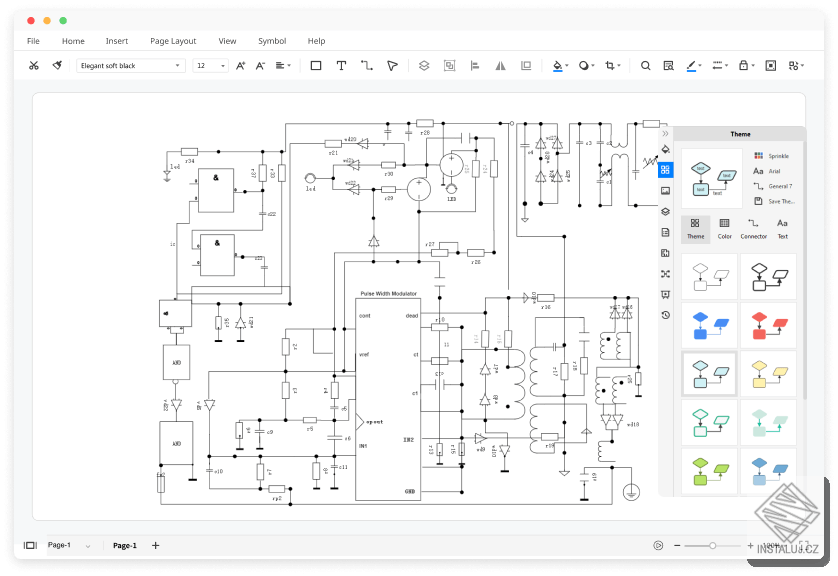The image size is (838, 576).
Task: Cut using the scissors icon
Action: 36,65
